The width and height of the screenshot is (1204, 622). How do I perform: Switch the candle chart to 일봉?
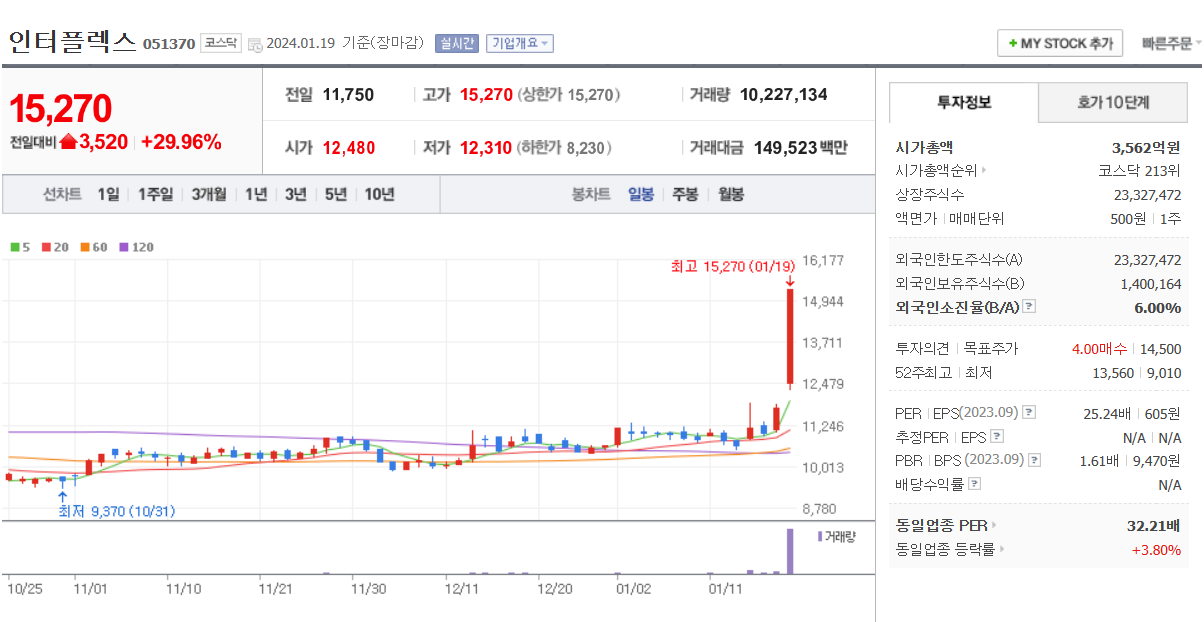pos(641,195)
